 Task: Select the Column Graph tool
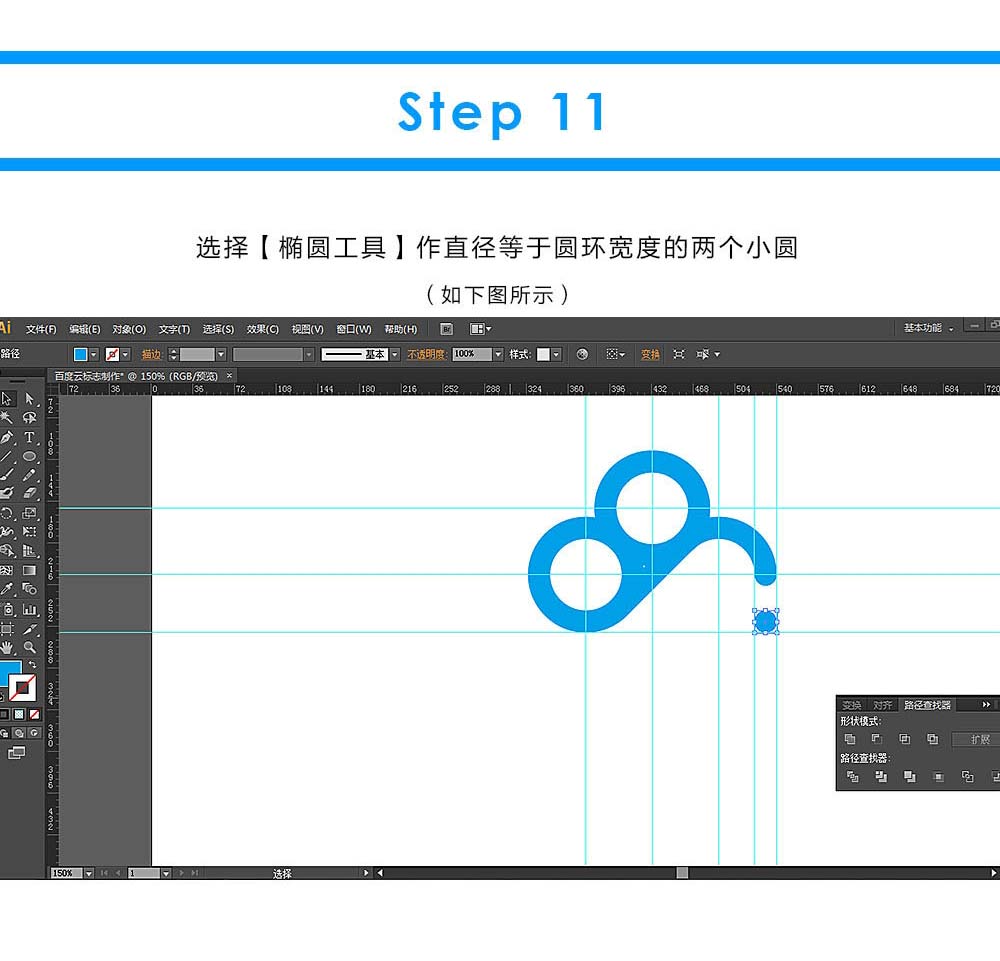[29, 610]
